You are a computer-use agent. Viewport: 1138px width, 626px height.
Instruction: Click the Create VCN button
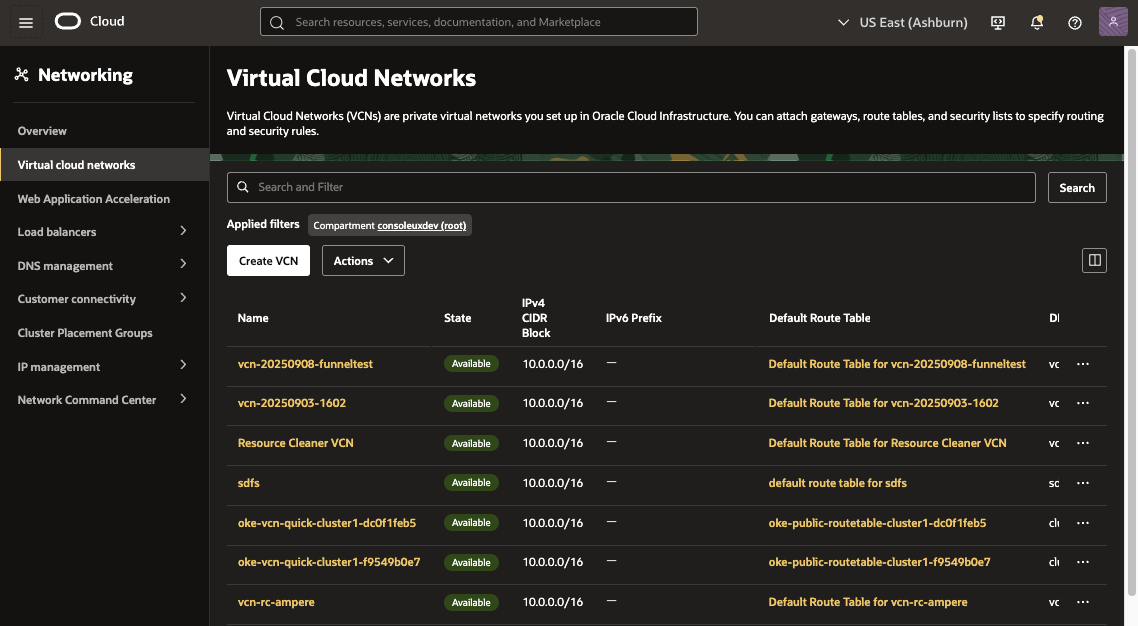pos(268,260)
